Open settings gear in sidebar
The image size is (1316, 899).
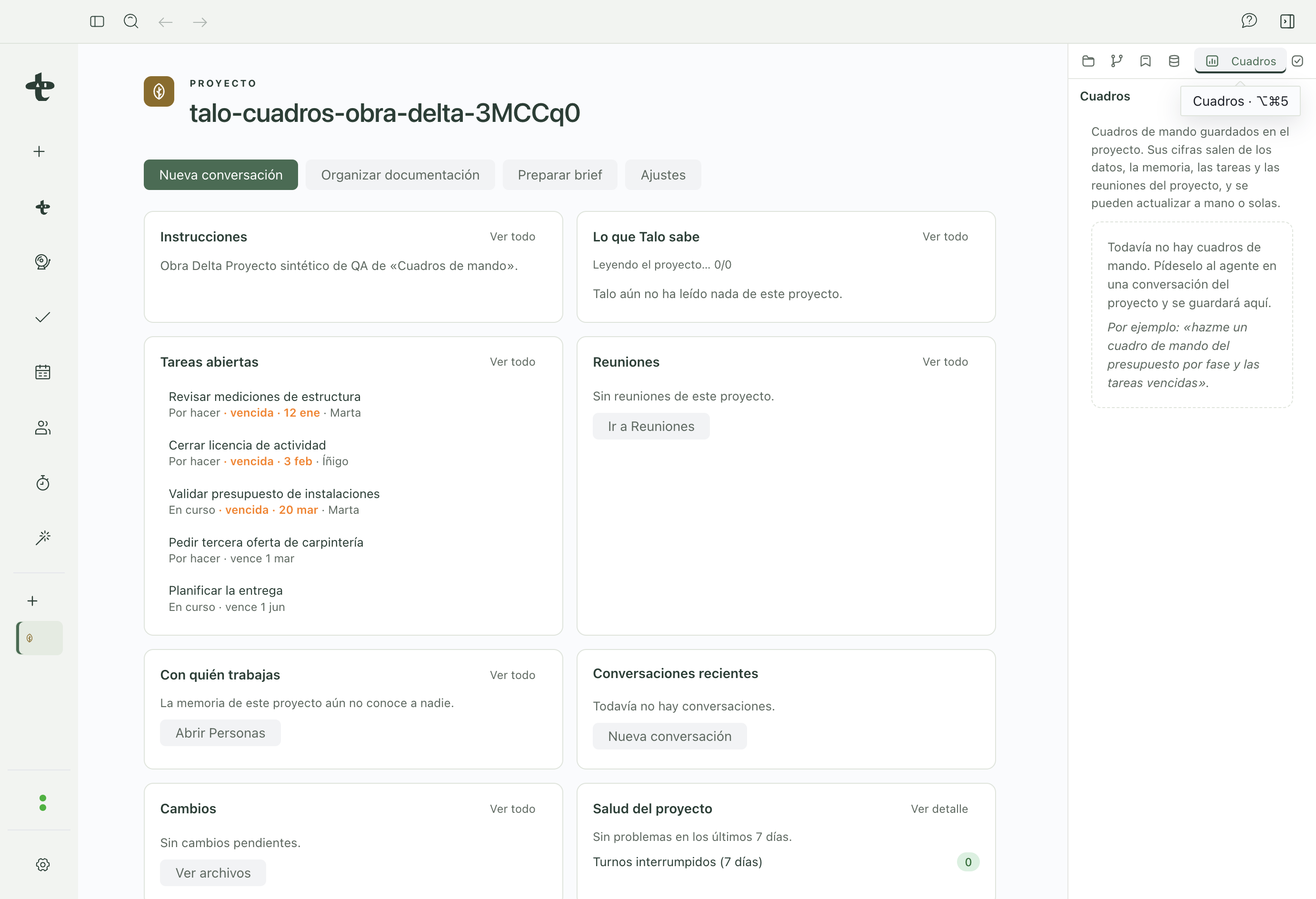pos(42,864)
